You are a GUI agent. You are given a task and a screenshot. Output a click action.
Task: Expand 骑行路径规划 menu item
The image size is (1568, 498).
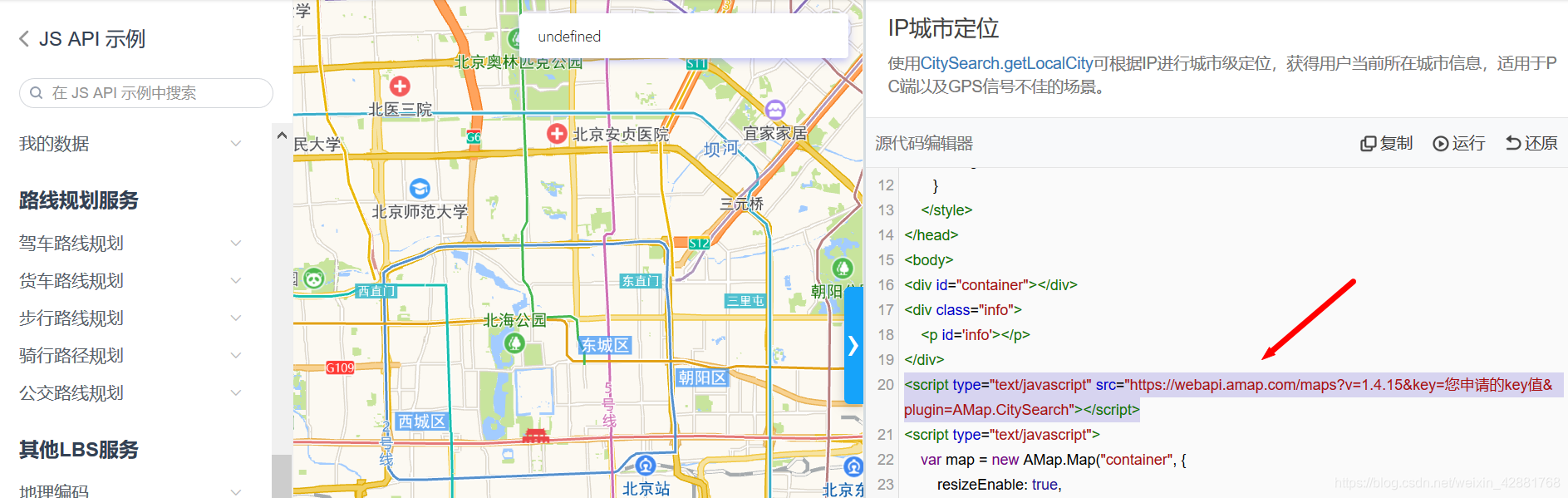click(236, 356)
